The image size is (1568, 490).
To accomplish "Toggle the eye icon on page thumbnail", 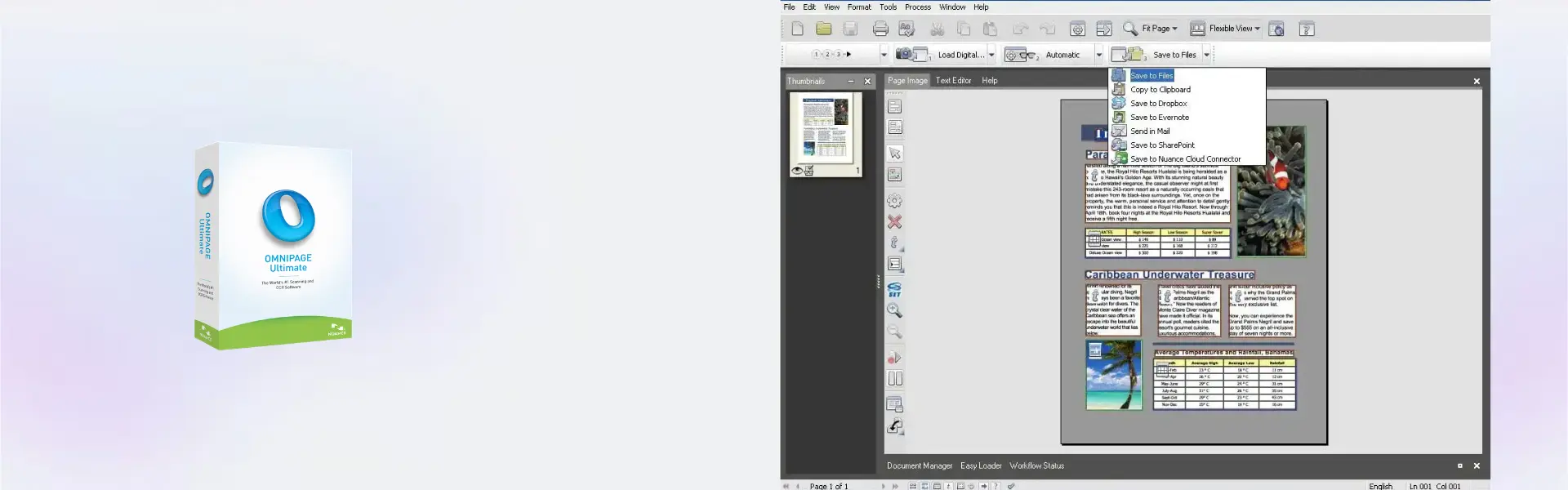I will [x=797, y=171].
